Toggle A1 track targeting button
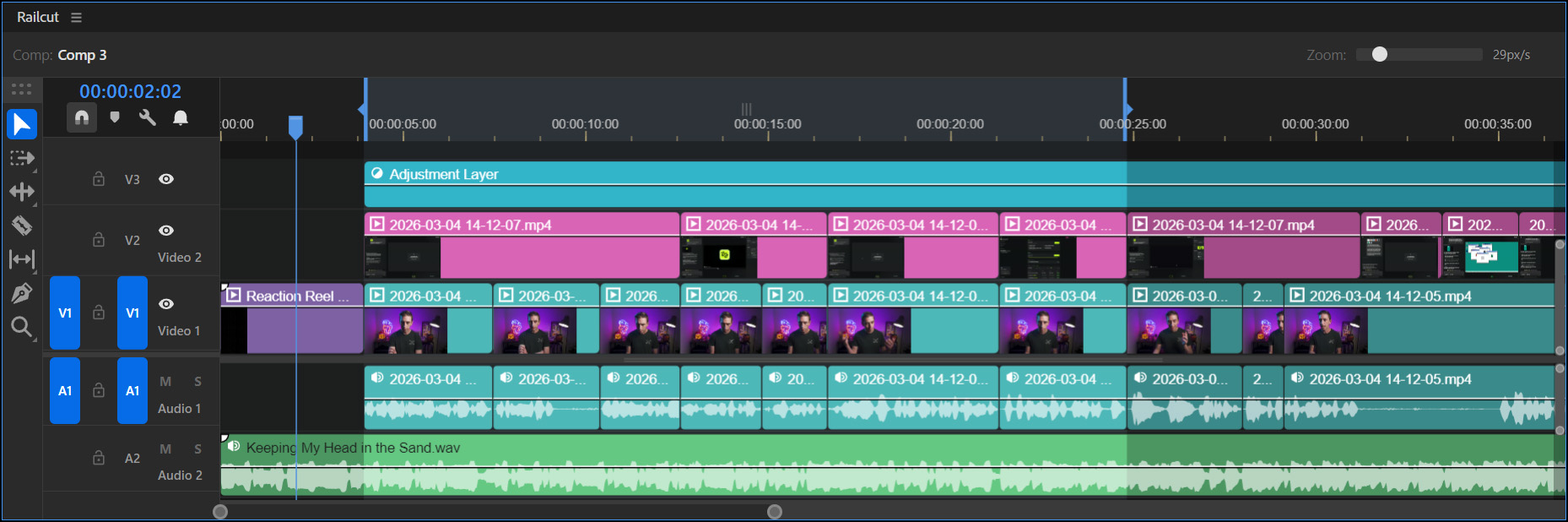The image size is (1568, 522). 132,390
